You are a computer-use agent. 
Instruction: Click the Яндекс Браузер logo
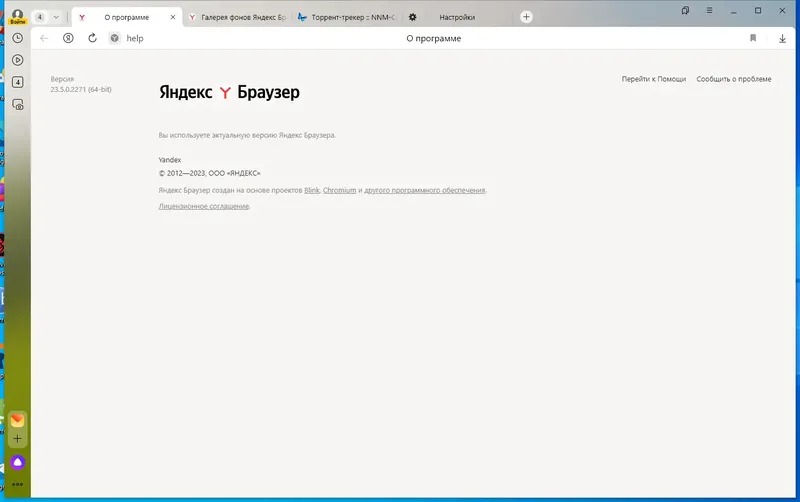pos(229,92)
